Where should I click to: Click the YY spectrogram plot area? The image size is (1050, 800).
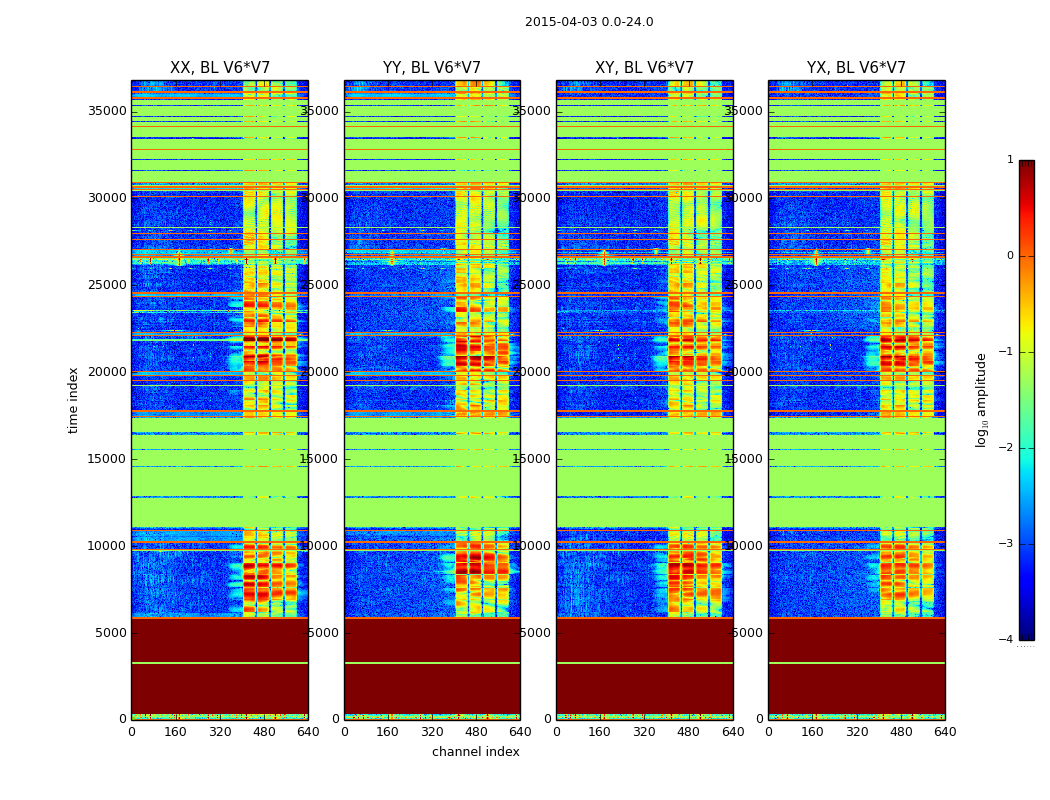[432, 400]
